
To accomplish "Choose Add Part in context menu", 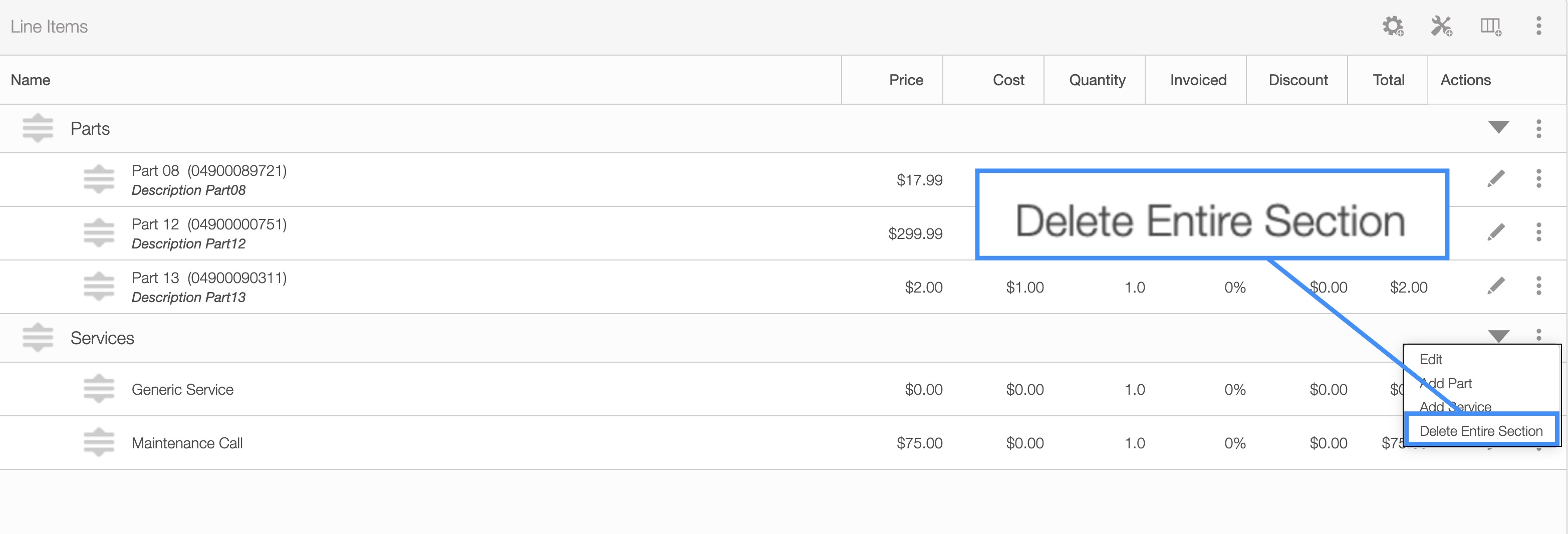I will tap(1446, 384).
